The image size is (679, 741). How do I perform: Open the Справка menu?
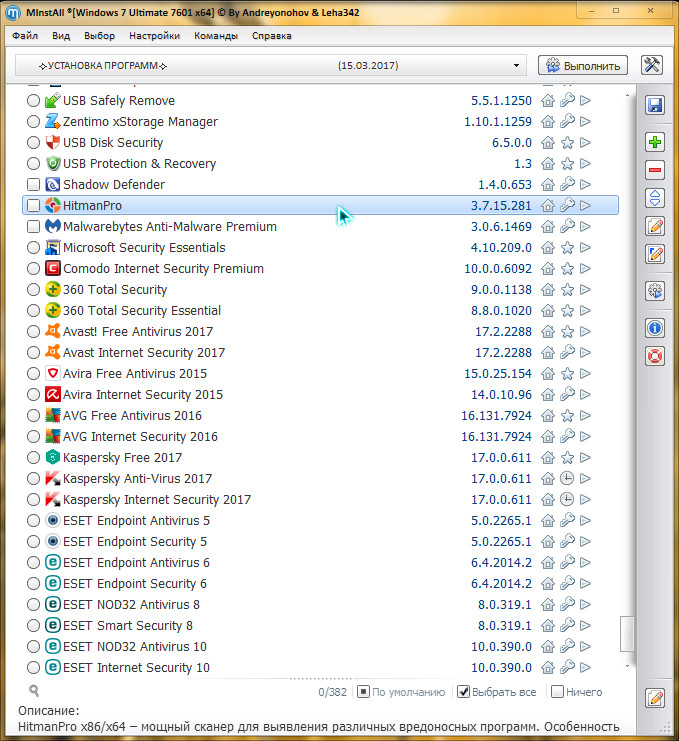(x=271, y=35)
